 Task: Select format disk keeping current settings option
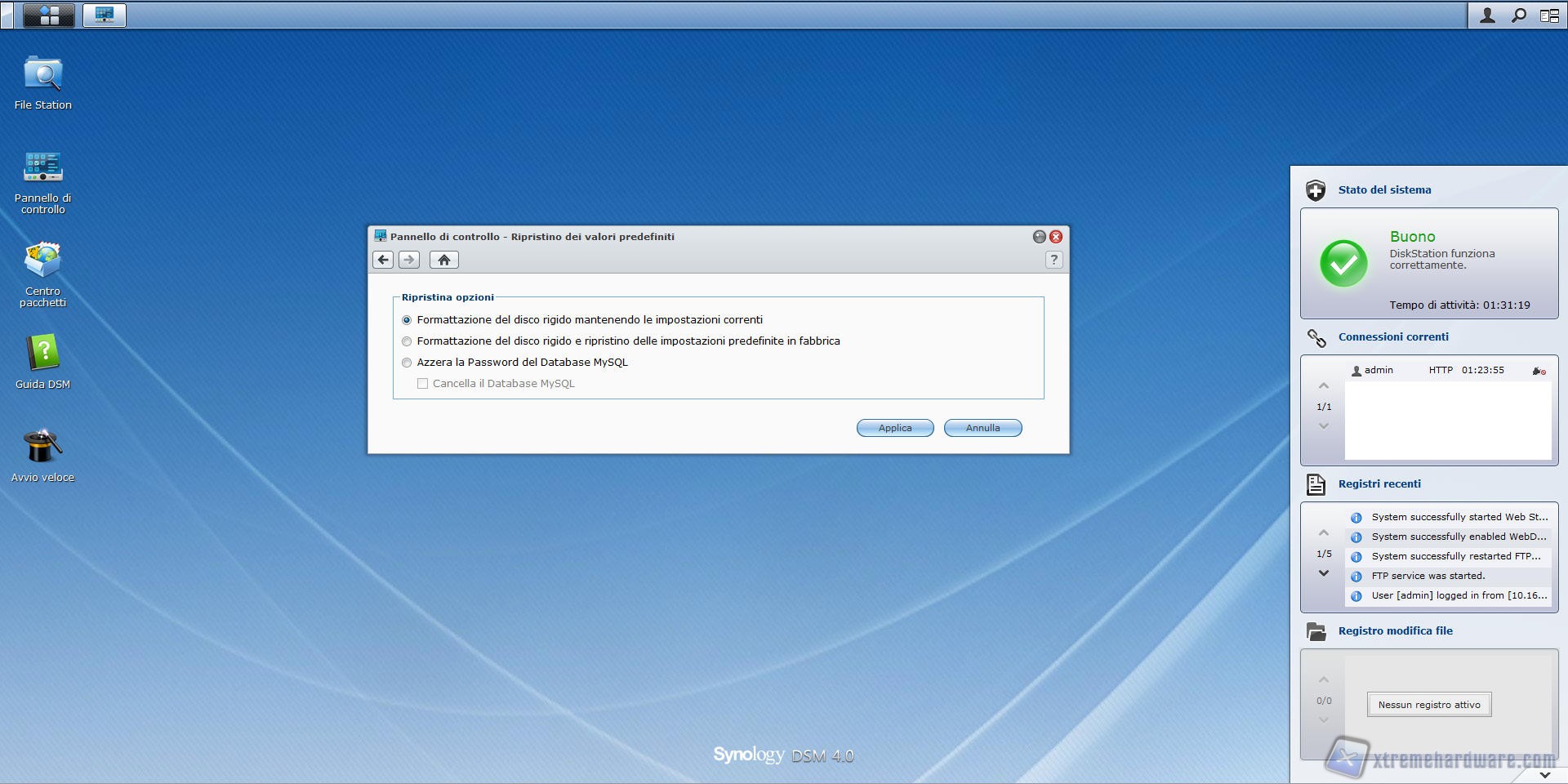tap(407, 320)
